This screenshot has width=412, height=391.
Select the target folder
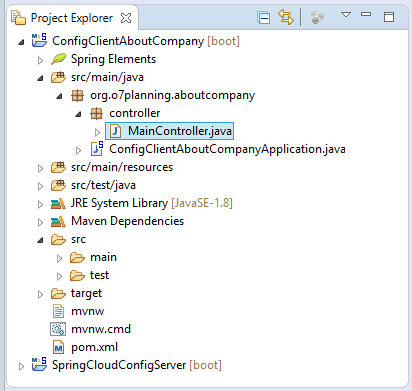pyautogui.click(x=86, y=293)
